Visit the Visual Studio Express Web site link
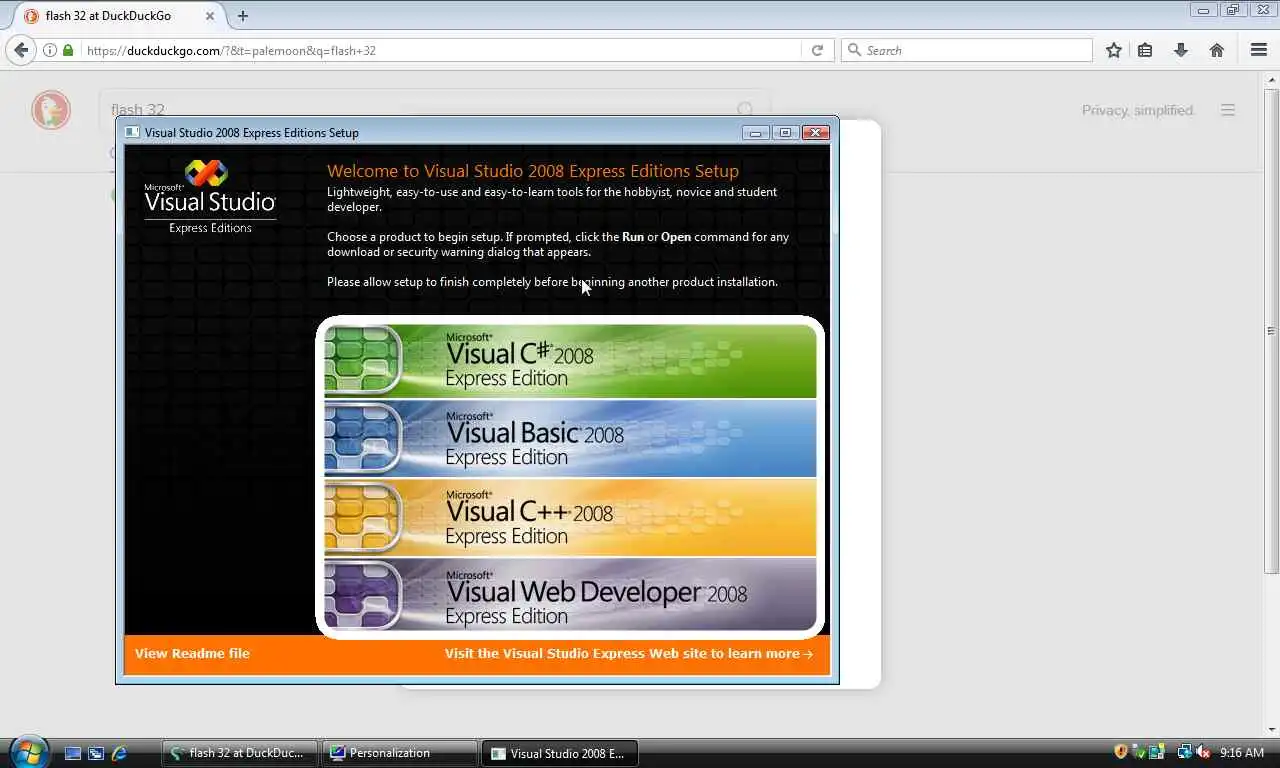This screenshot has width=1280, height=768. (x=629, y=653)
